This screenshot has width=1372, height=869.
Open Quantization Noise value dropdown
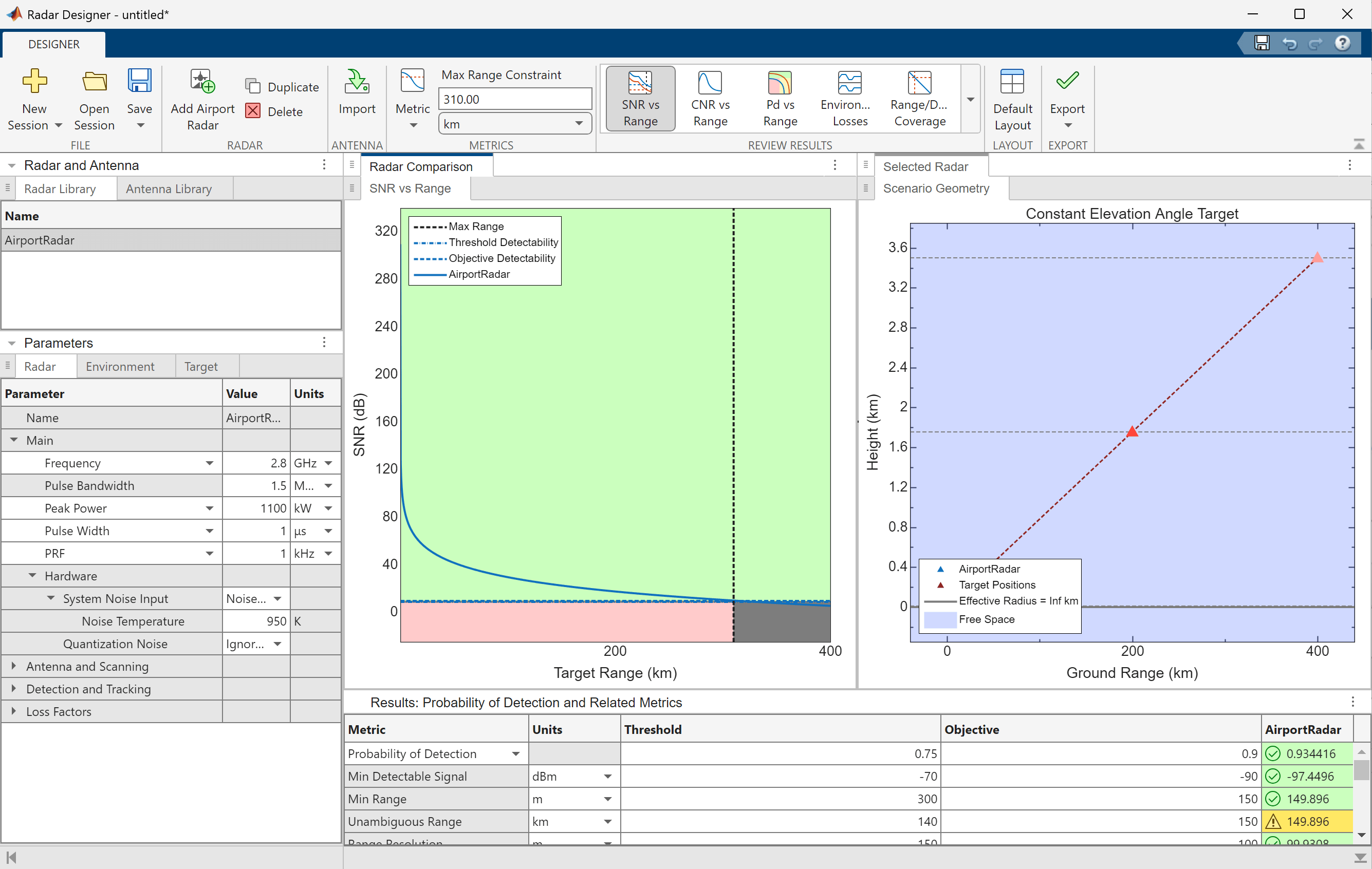click(277, 644)
